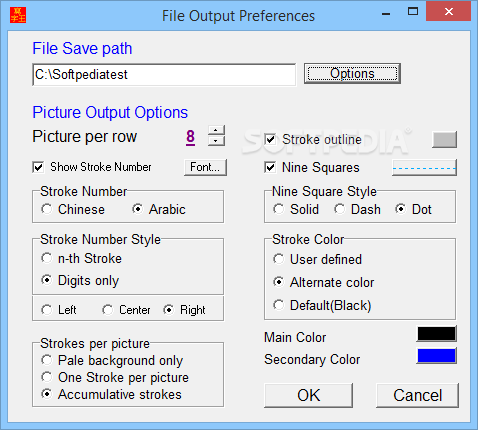Click the File Save path text field

[164, 75]
